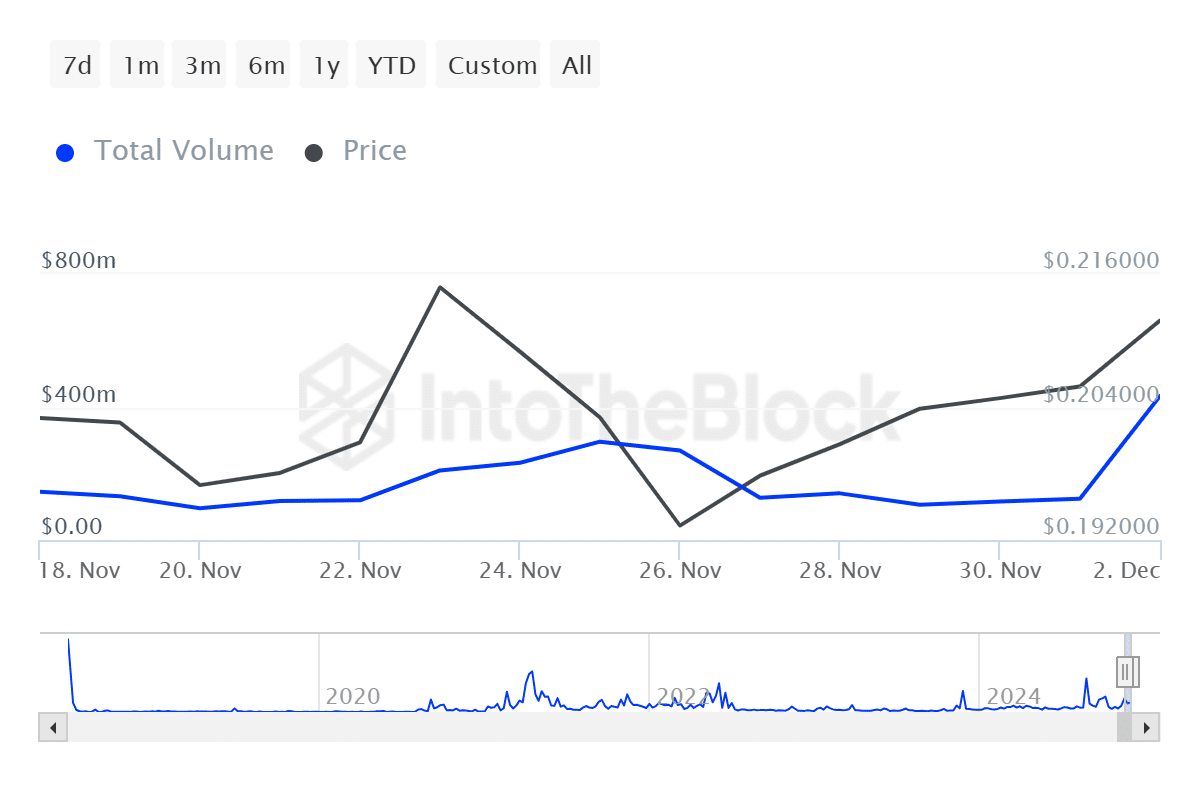Toggle the Total Volume series label
This screenshot has width=1200, height=800.
[183, 151]
